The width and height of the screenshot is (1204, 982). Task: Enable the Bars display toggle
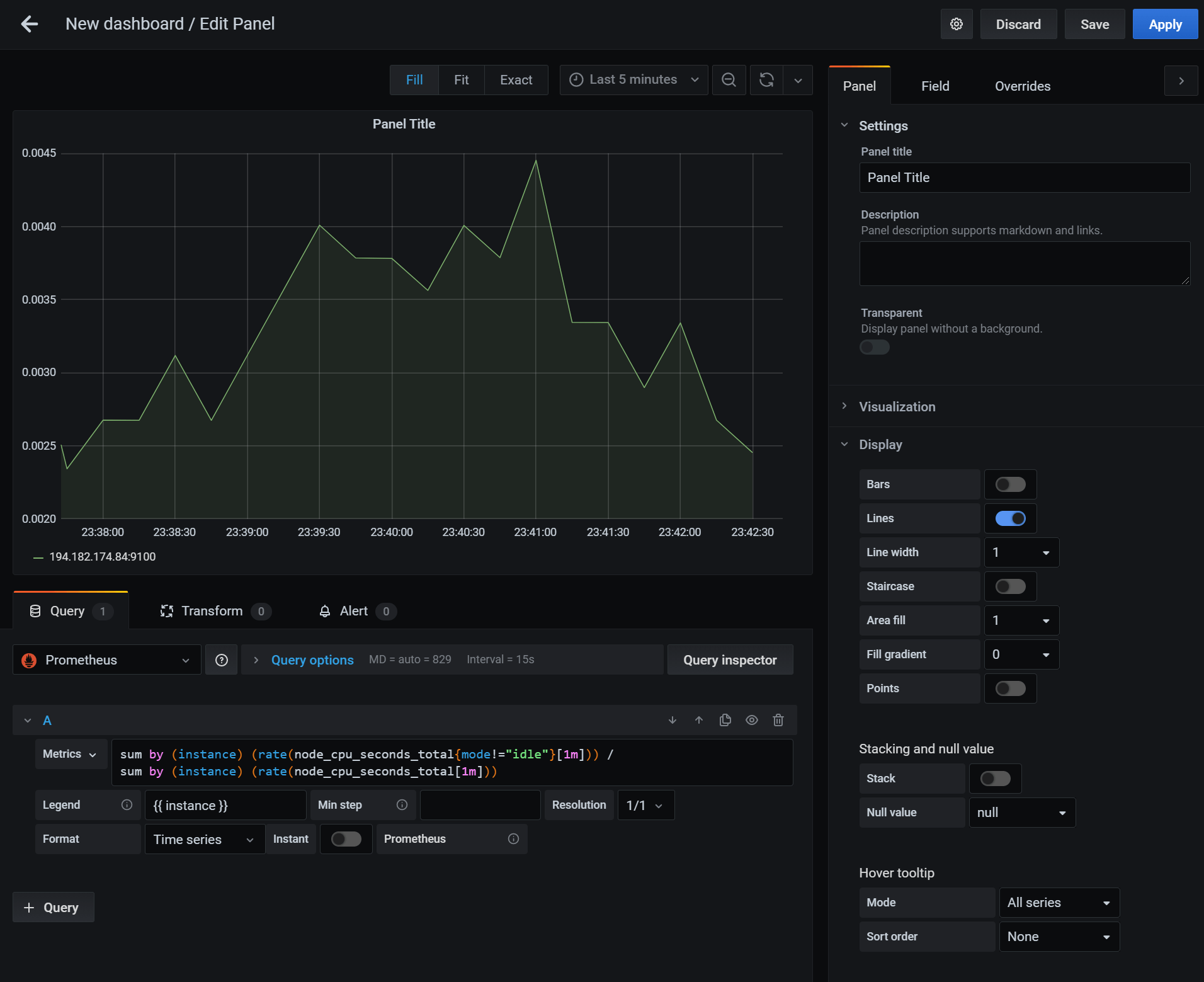(1010, 484)
